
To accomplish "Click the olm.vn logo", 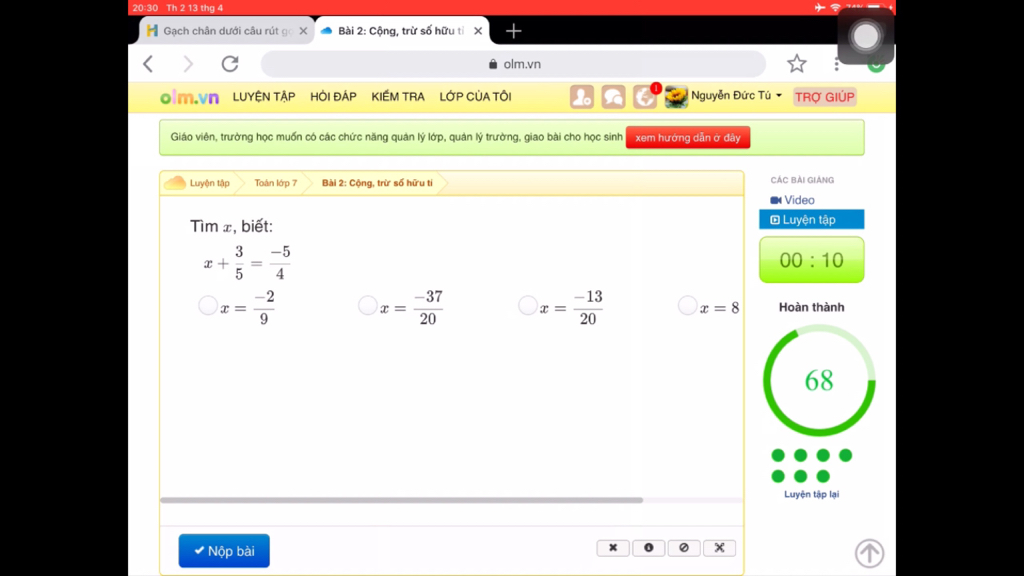I will coord(189,97).
